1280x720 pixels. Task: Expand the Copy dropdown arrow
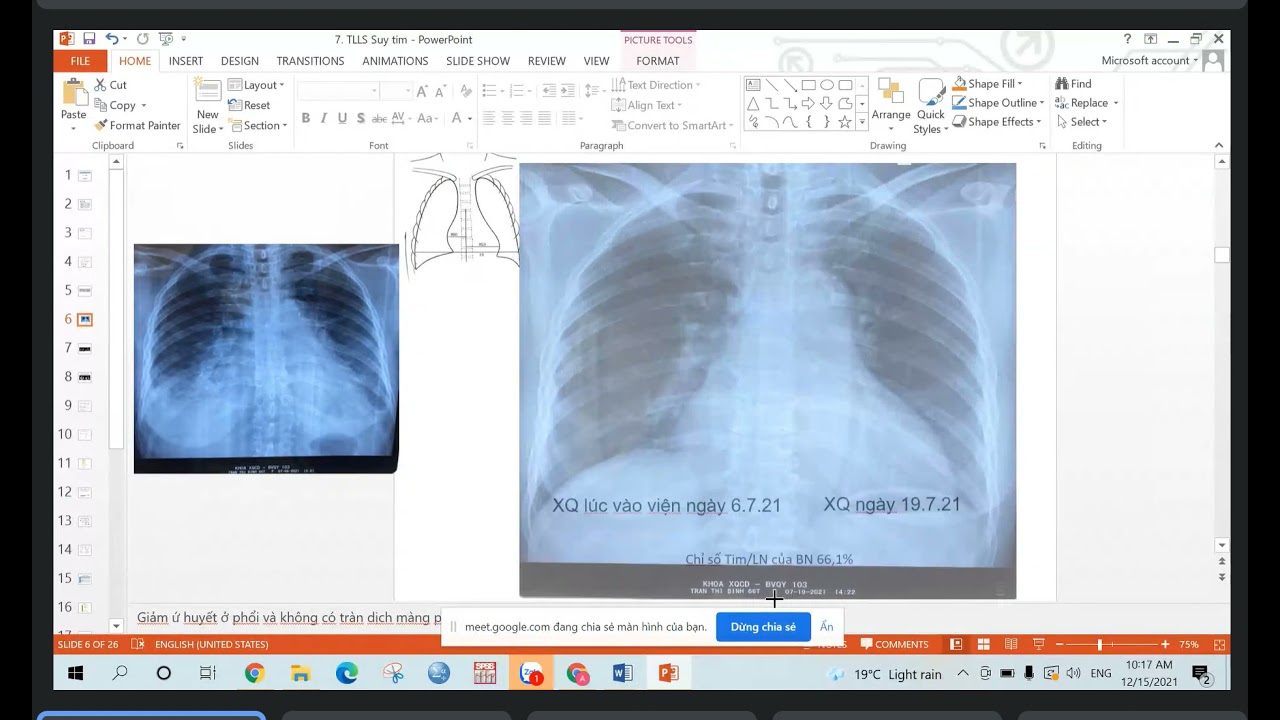[143, 105]
